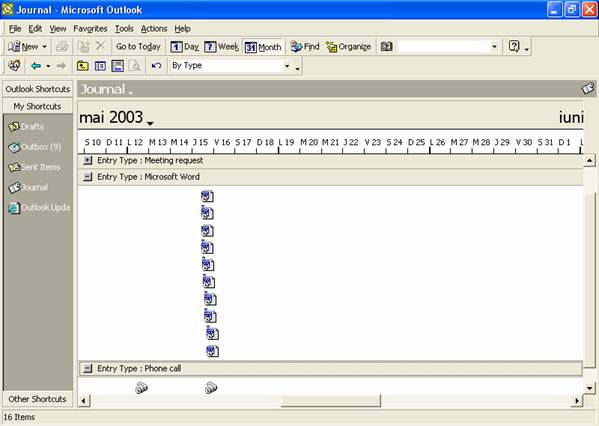Open the Sent Items shortcut

pyautogui.click(x=34, y=167)
